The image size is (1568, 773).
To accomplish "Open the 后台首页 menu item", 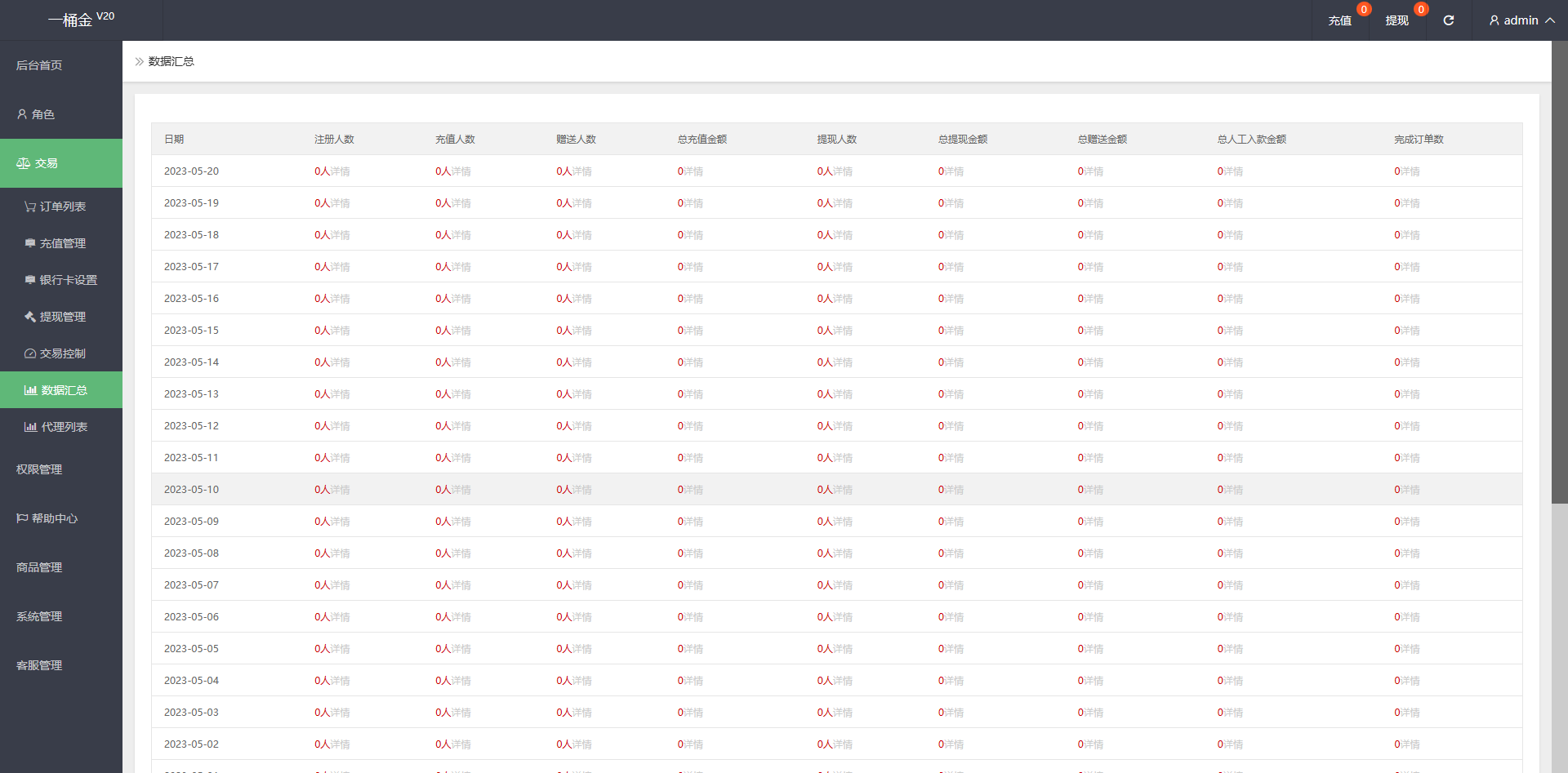I will pos(61,65).
